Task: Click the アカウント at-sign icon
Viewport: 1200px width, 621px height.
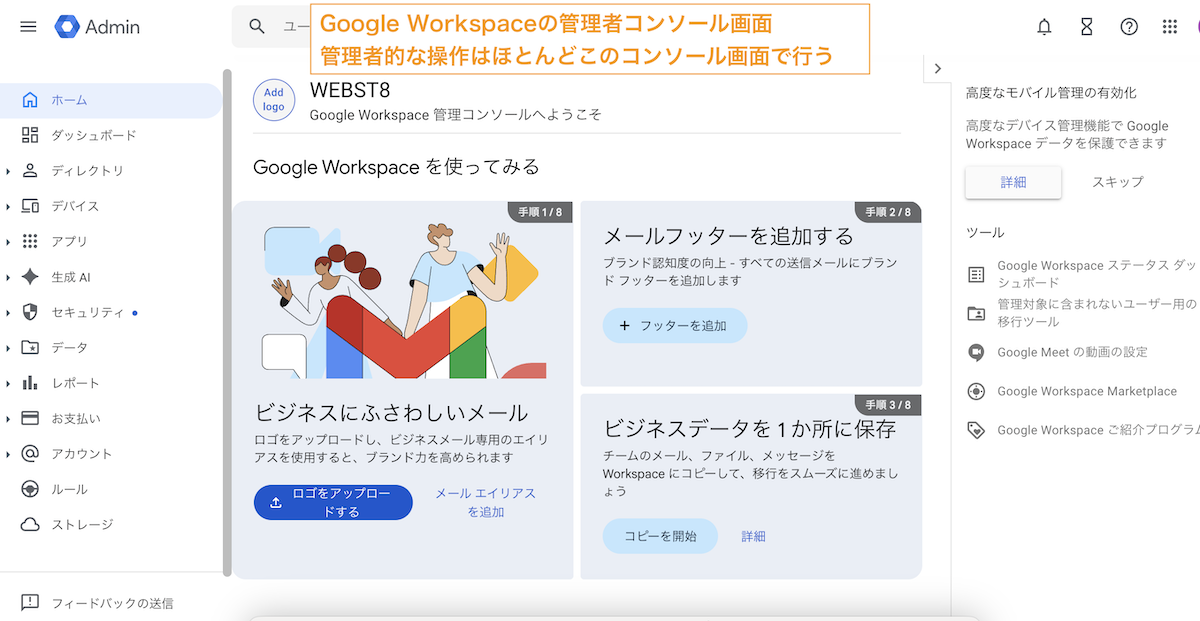Action: tap(30, 454)
